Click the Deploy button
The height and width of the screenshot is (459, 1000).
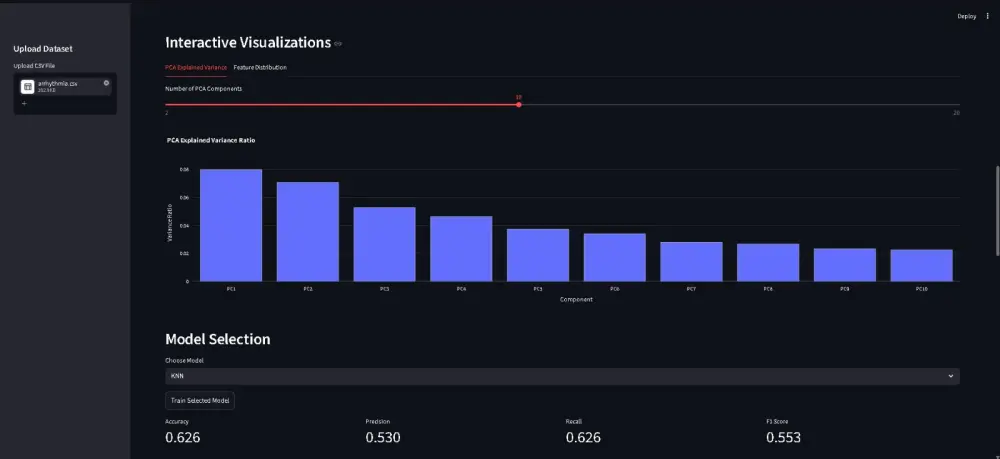tap(967, 17)
